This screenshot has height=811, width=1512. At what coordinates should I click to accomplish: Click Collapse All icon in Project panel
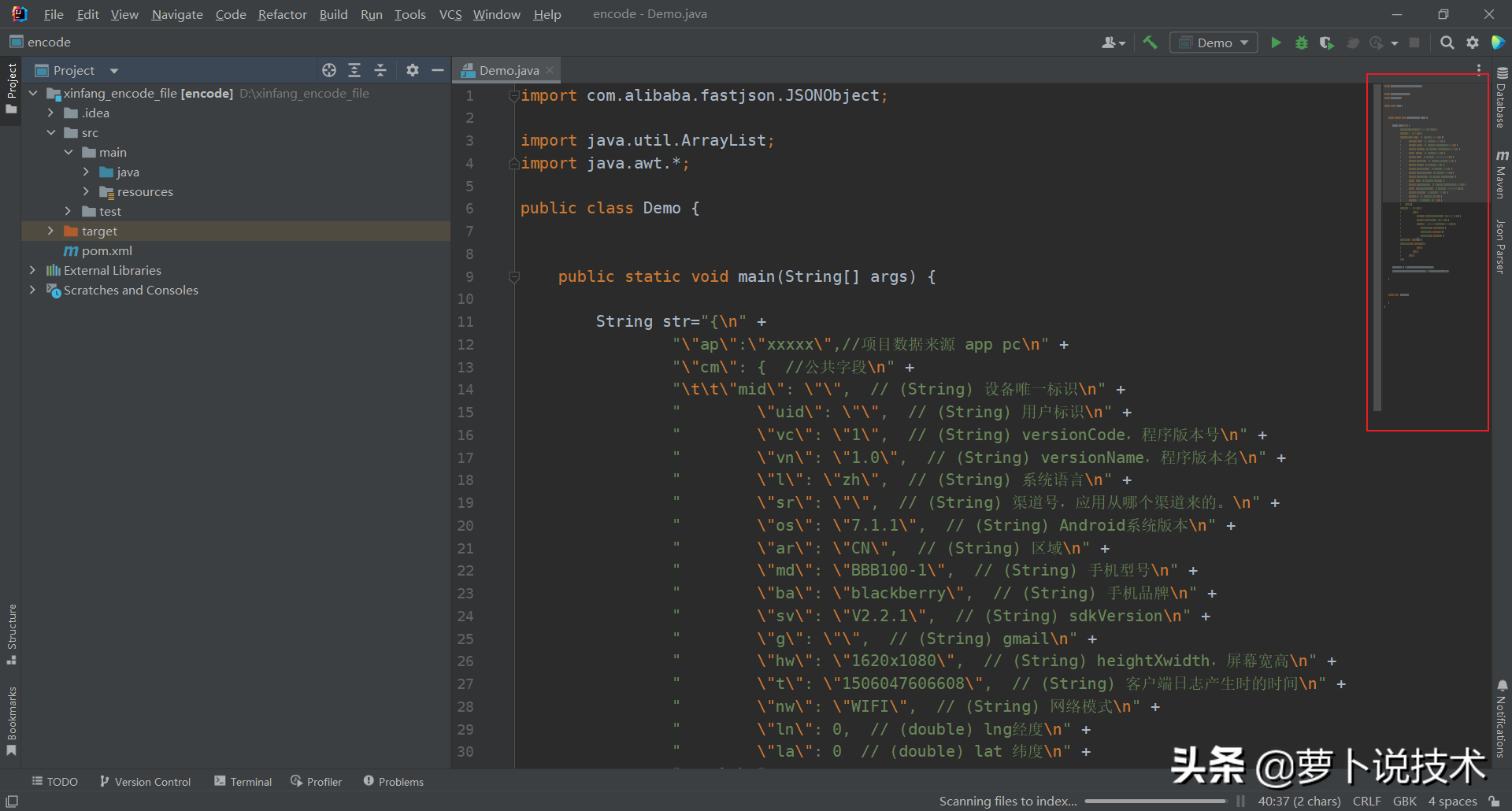380,70
